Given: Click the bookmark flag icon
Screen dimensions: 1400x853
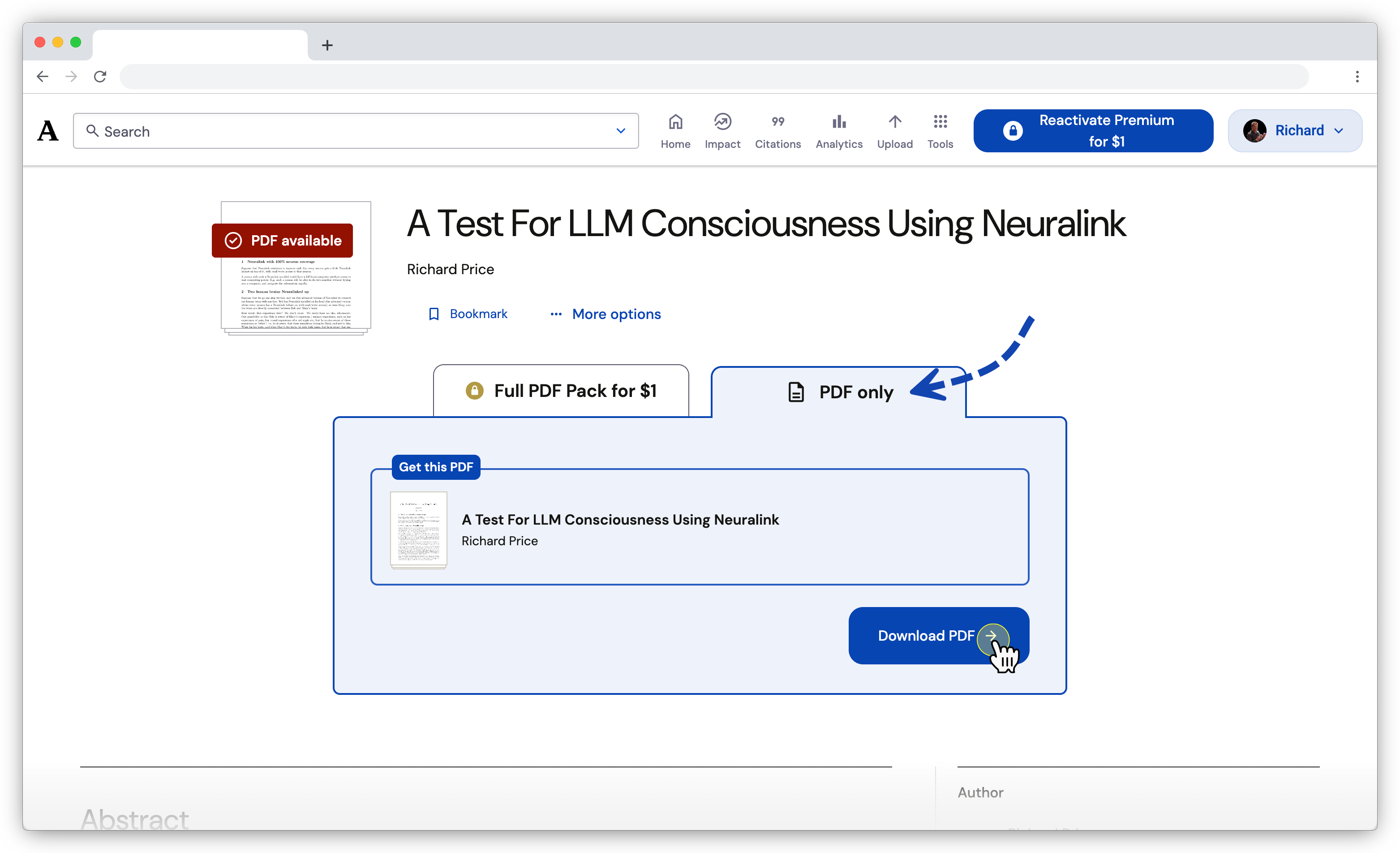Looking at the screenshot, I should (x=434, y=314).
